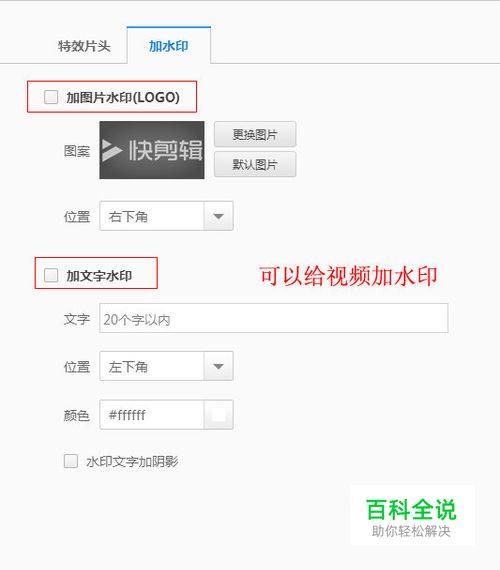Select the 加水印 tab
Image resolution: width=500 pixels, height=570 pixels.
[169, 46]
